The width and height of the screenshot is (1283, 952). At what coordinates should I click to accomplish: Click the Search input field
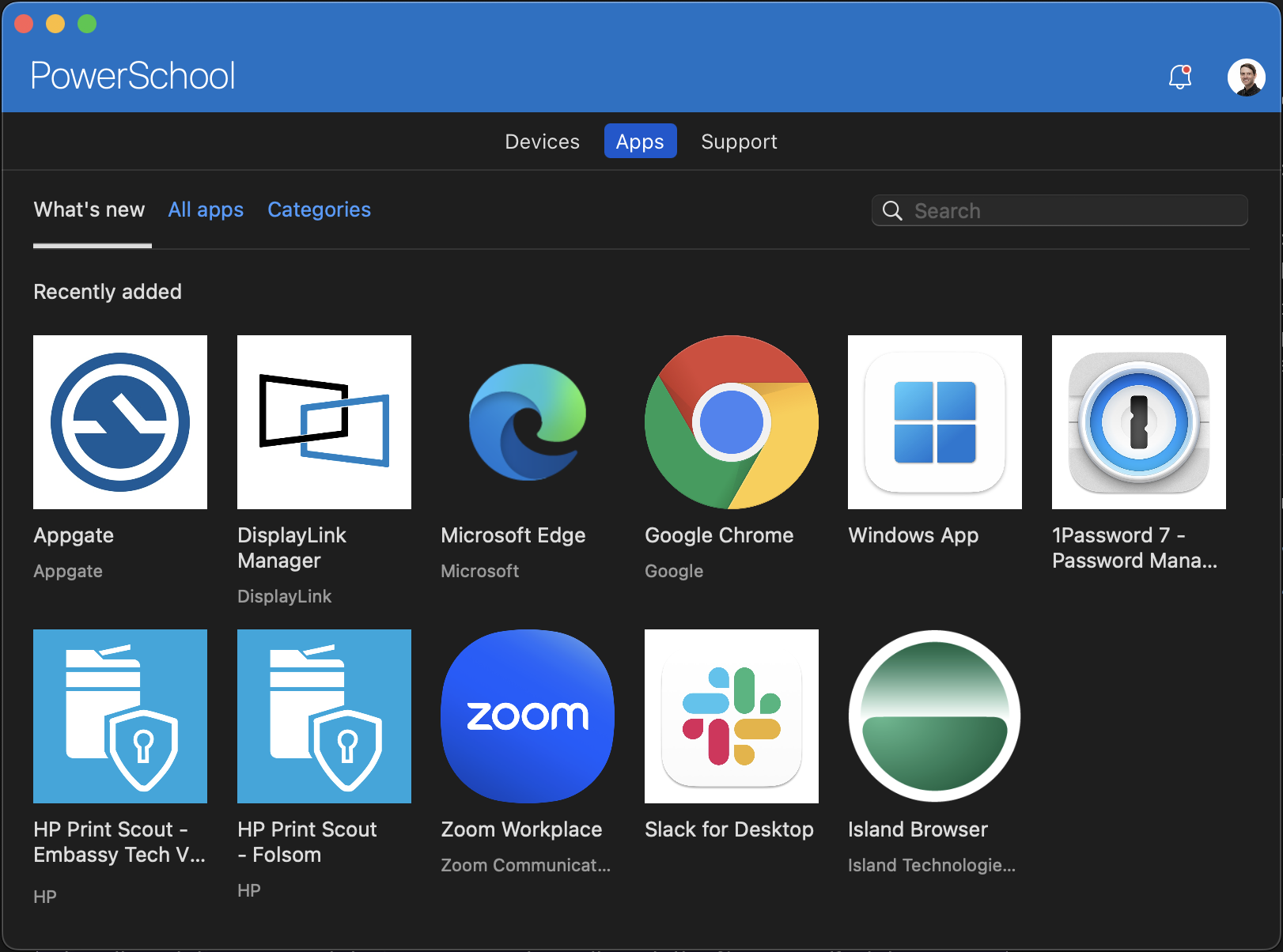pyautogui.click(x=1060, y=210)
